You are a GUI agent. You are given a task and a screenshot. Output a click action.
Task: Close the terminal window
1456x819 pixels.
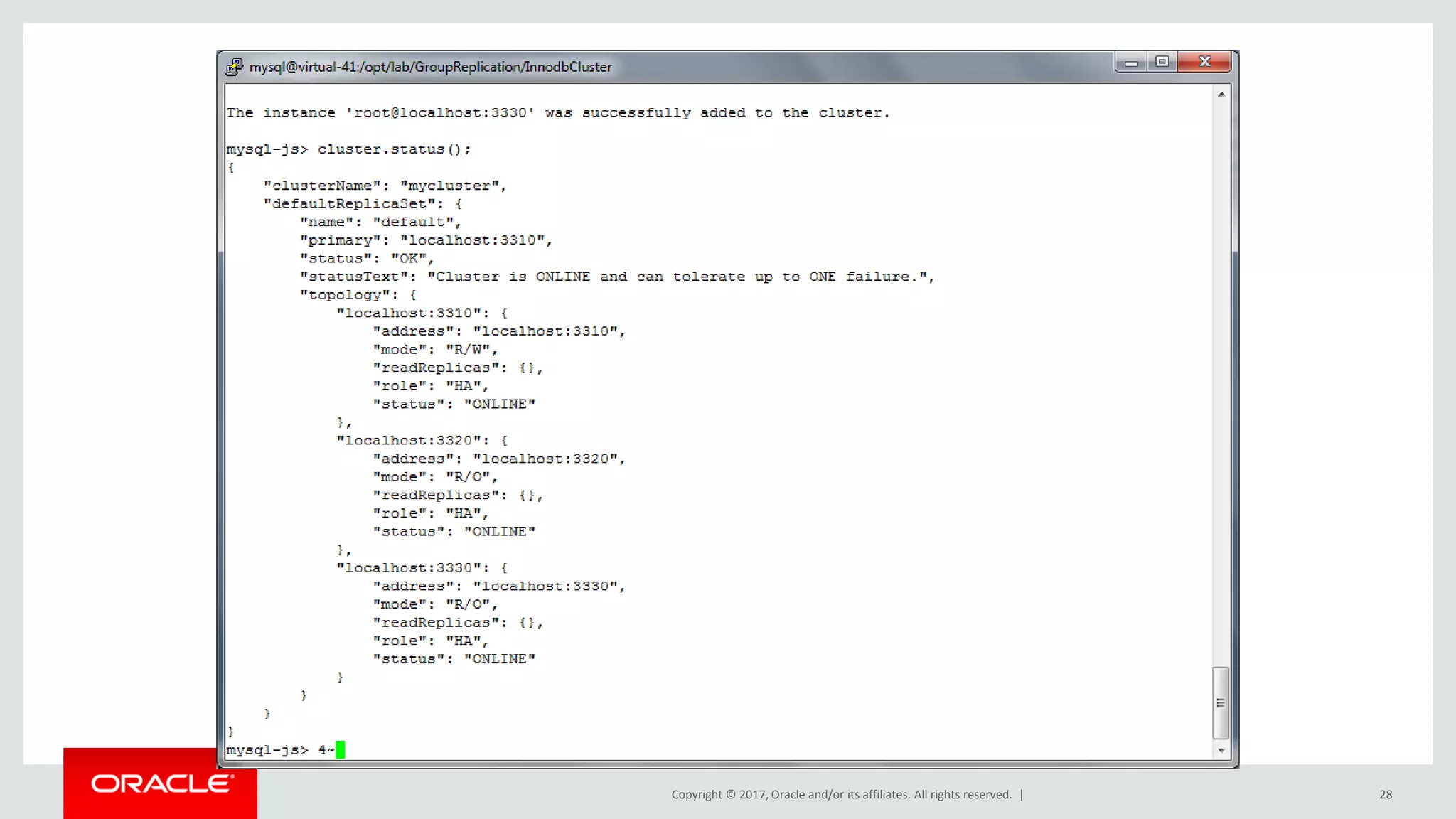click(1204, 63)
